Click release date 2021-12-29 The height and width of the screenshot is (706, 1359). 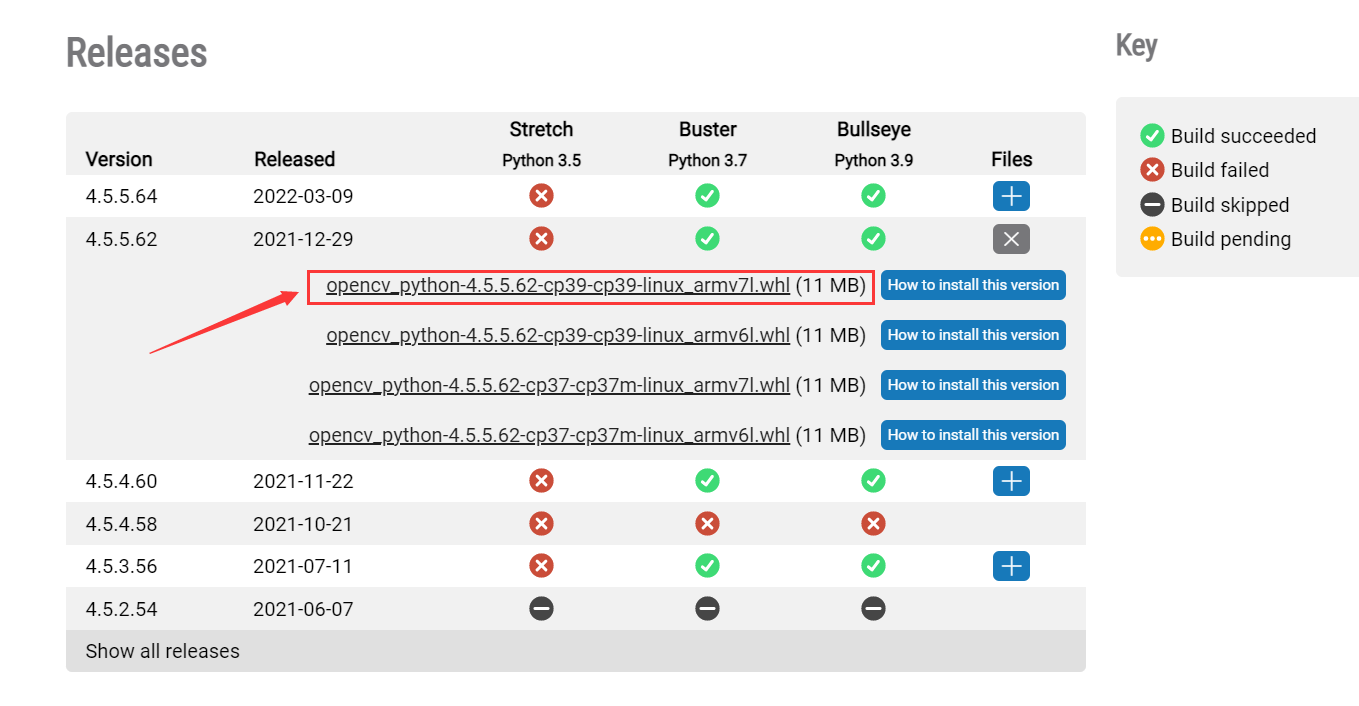pyautogui.click(x=303, y=239)
